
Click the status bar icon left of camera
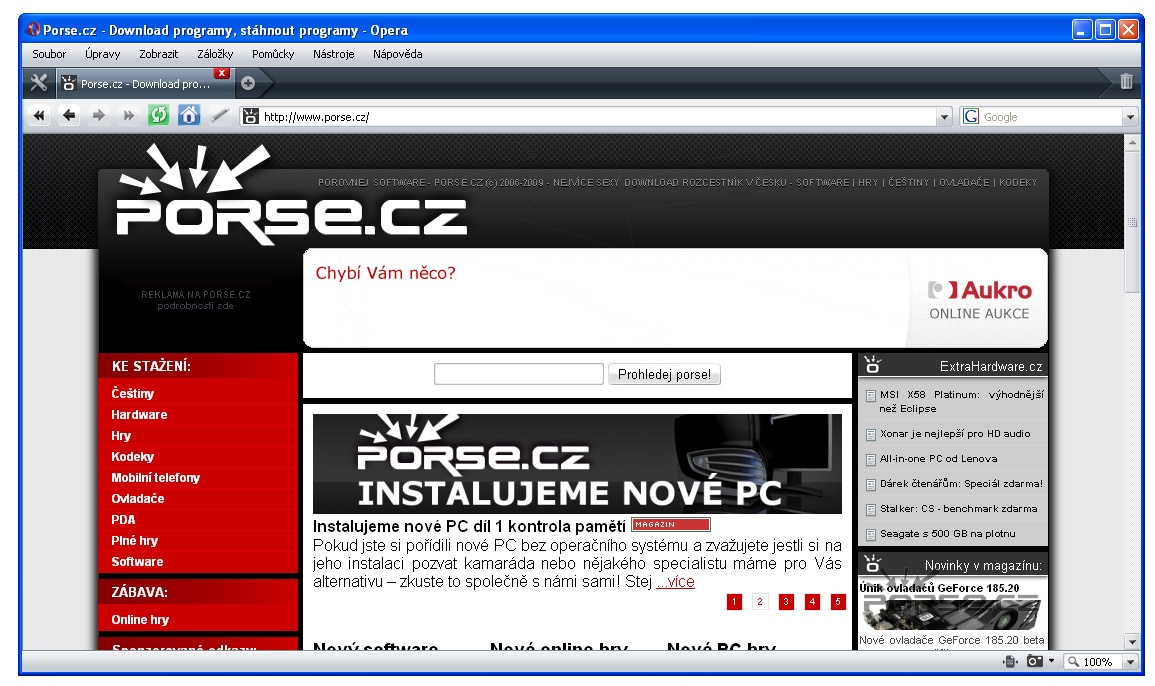coord(1011,661)
